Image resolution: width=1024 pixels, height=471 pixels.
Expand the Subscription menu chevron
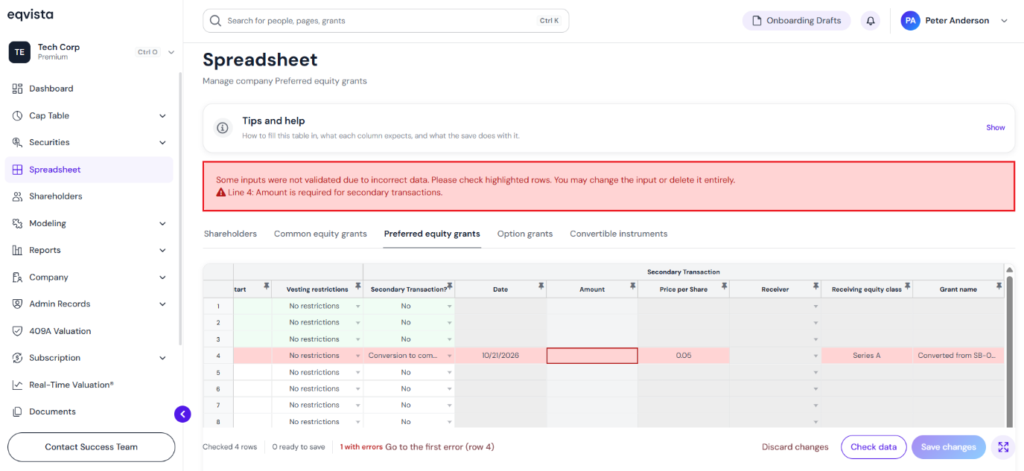pyautogui.click(x=163, y=358)
